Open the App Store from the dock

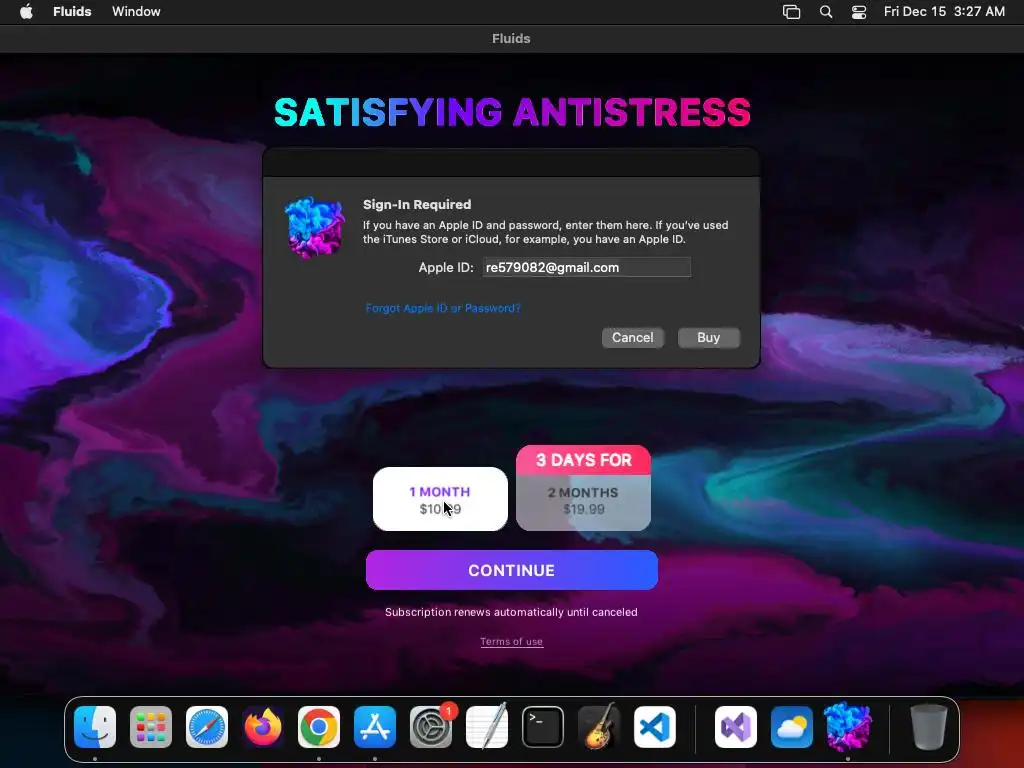pos(375,727)
